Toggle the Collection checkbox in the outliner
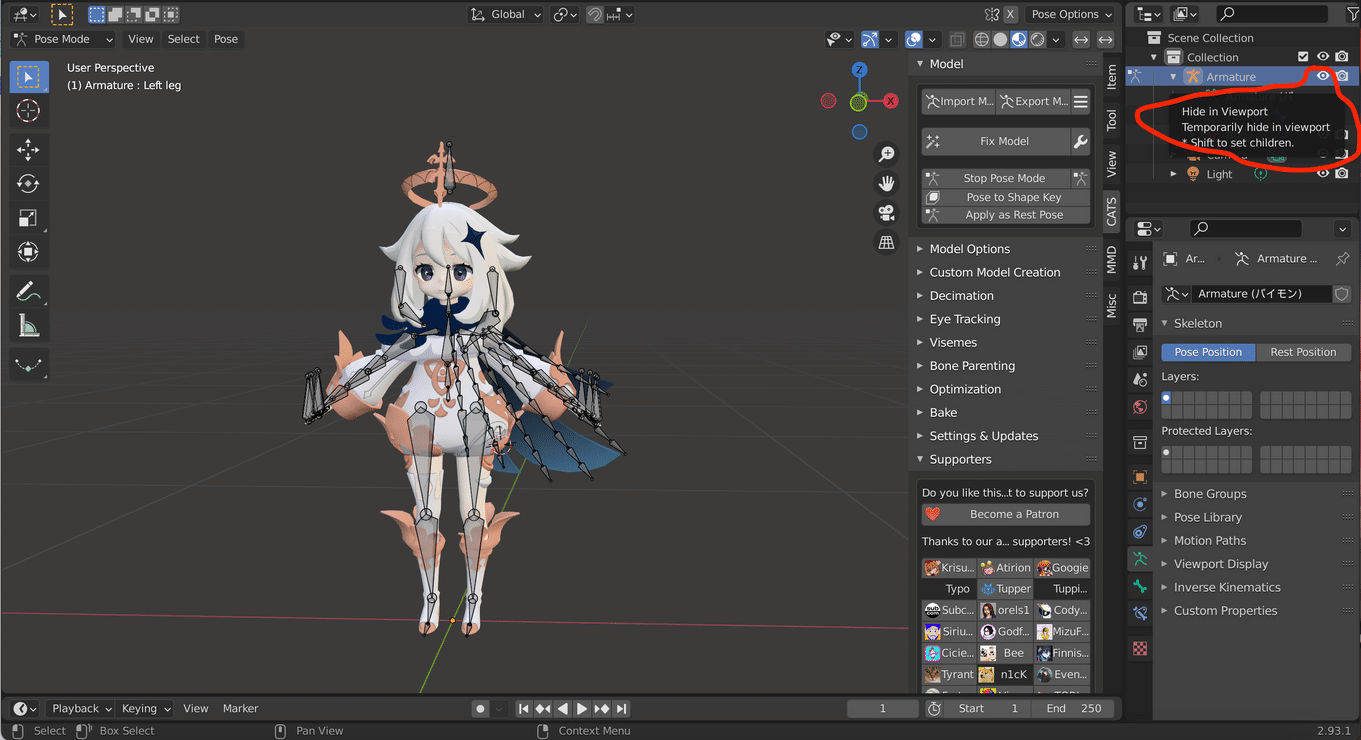Screen dimensions: 1361x740 pos(1301,56)
